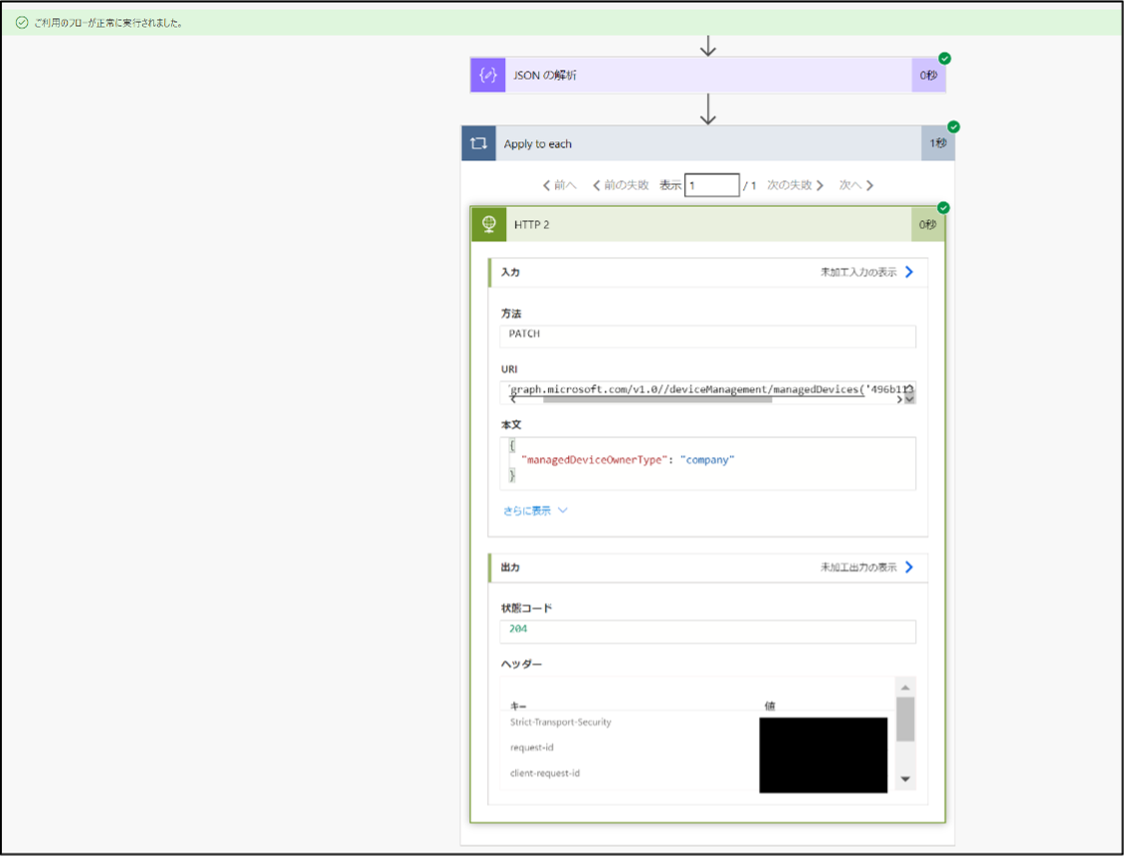1124x856 pixels.
Task: Click the 0秒 duration on HTTP 2
Action: click(928, 224)
